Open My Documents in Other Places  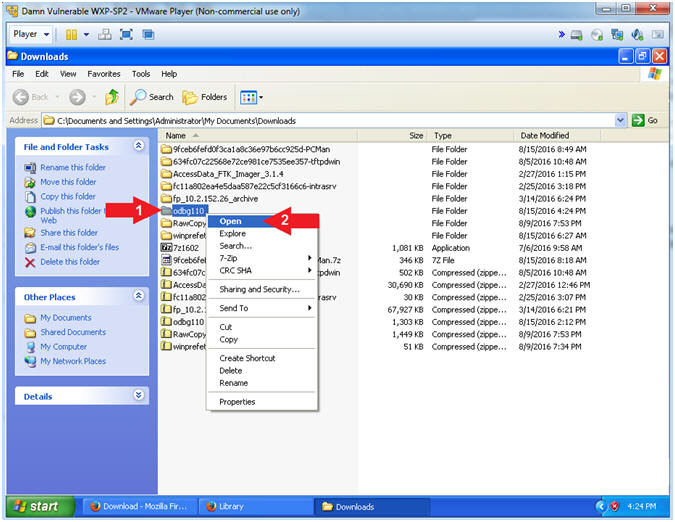(x=66, y=318)
